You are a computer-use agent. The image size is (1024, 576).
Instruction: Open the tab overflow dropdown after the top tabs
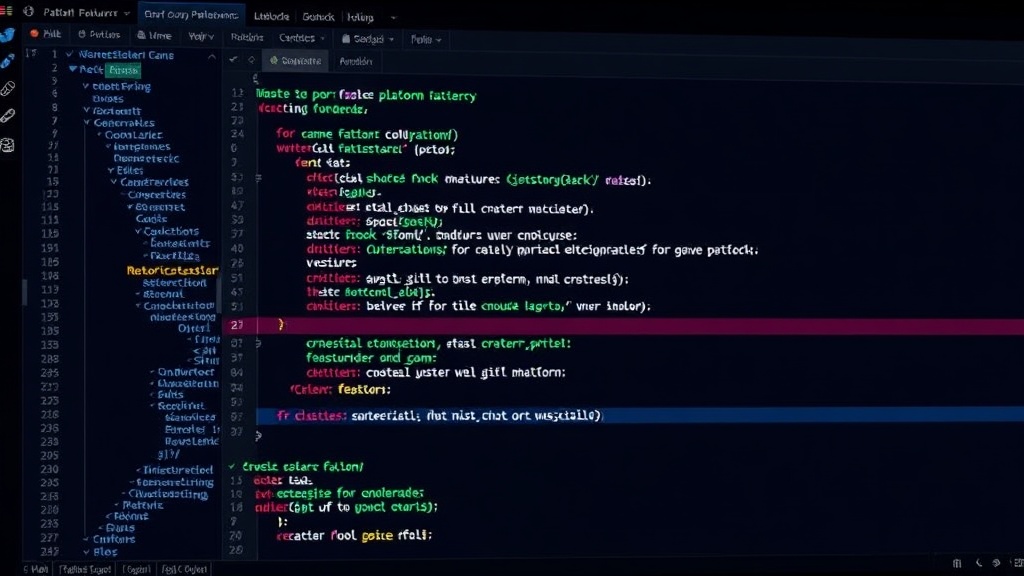393,18
